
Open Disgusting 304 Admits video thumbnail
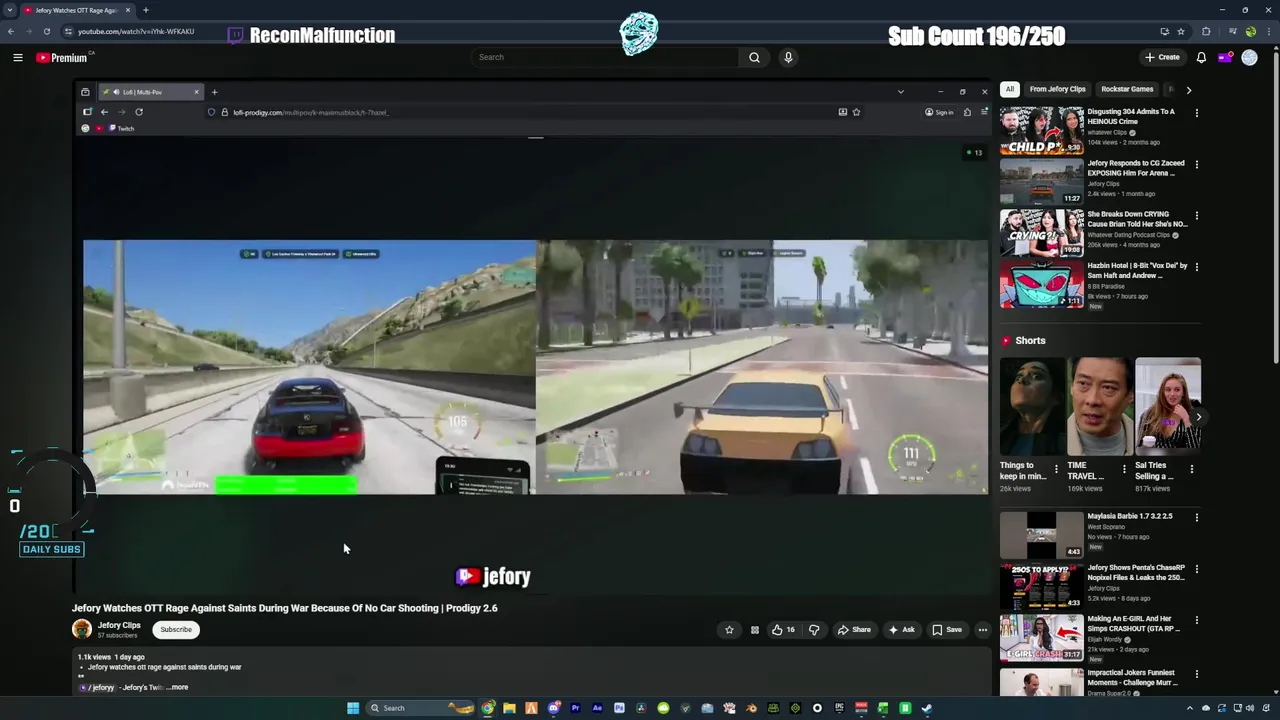click(x=1041, y=130)
